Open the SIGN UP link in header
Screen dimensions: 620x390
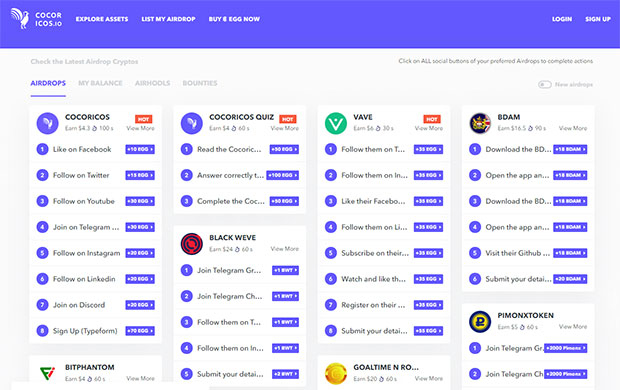598,19
